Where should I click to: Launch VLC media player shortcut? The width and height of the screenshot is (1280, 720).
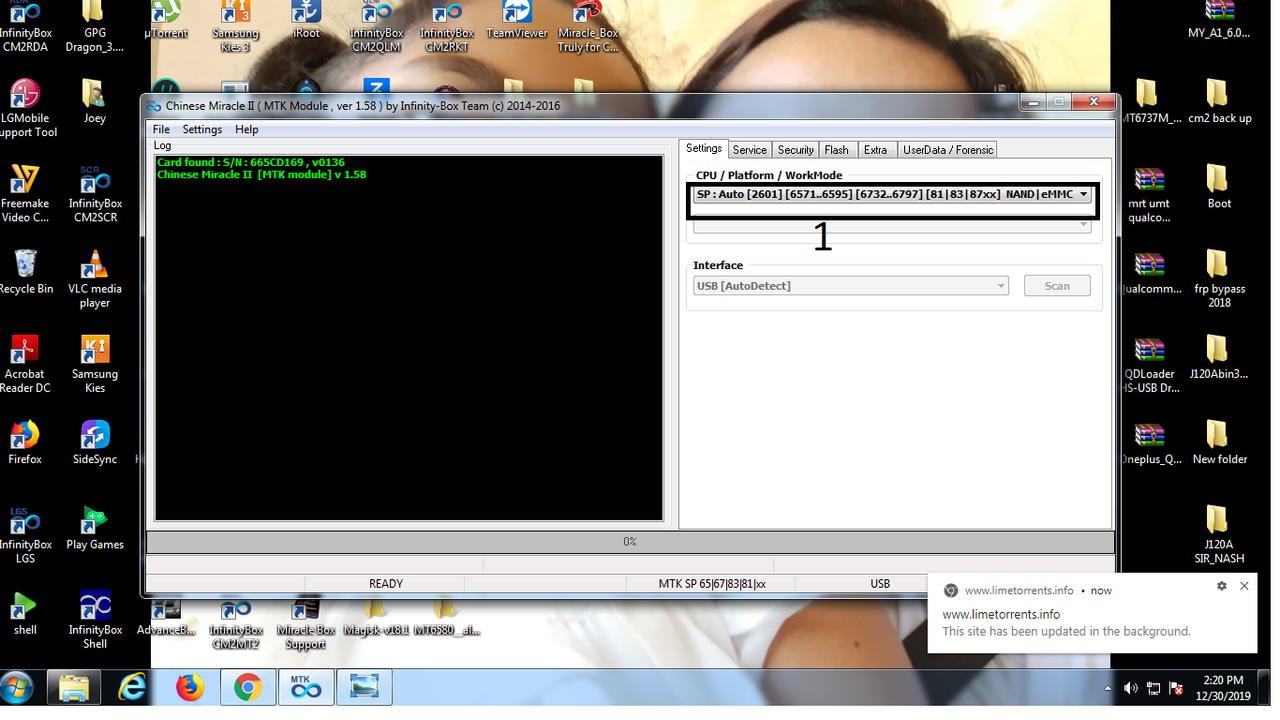click(x=95, y=279)
